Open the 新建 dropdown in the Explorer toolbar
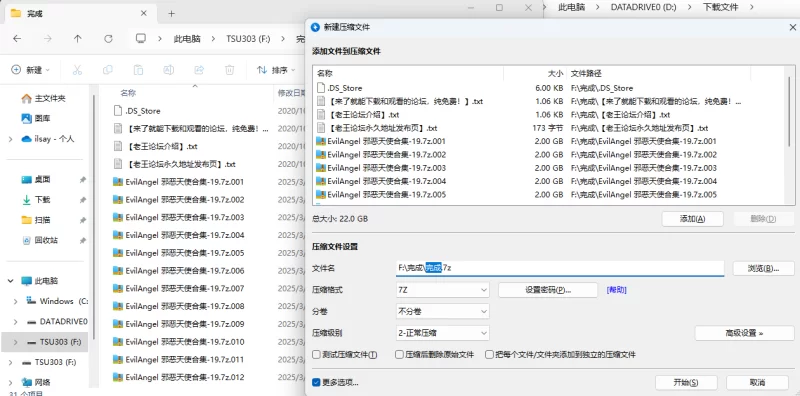800x396 pixels. (31, 70)
